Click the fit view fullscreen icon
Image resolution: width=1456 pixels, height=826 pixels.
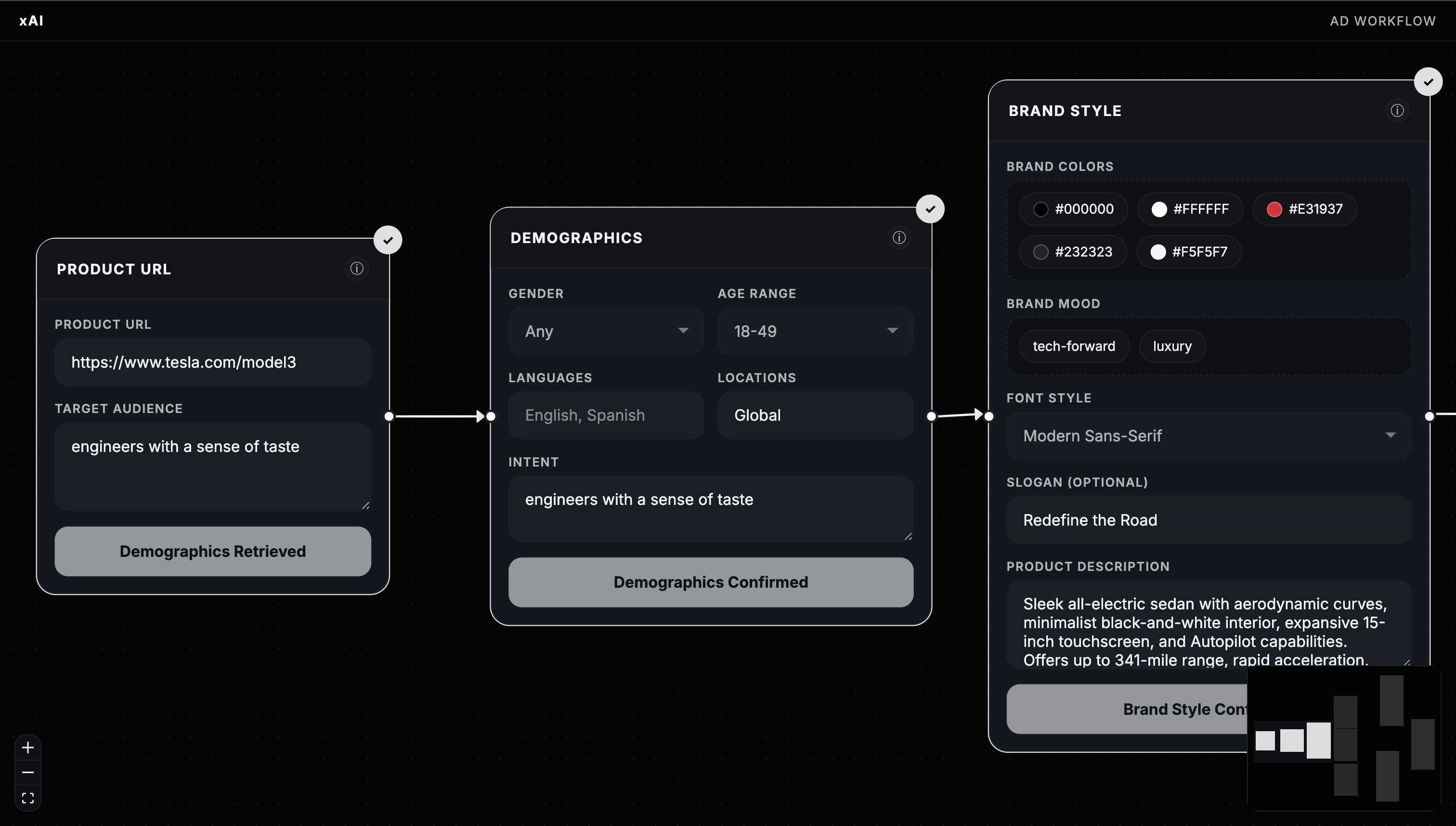pyautogui.click(x=28, y=798)
